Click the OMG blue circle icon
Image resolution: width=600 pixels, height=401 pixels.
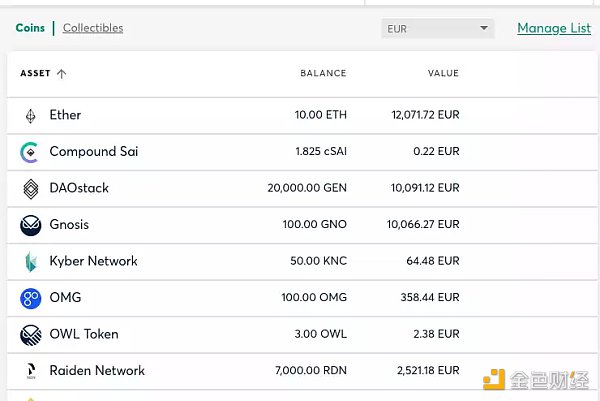point(30,298)
